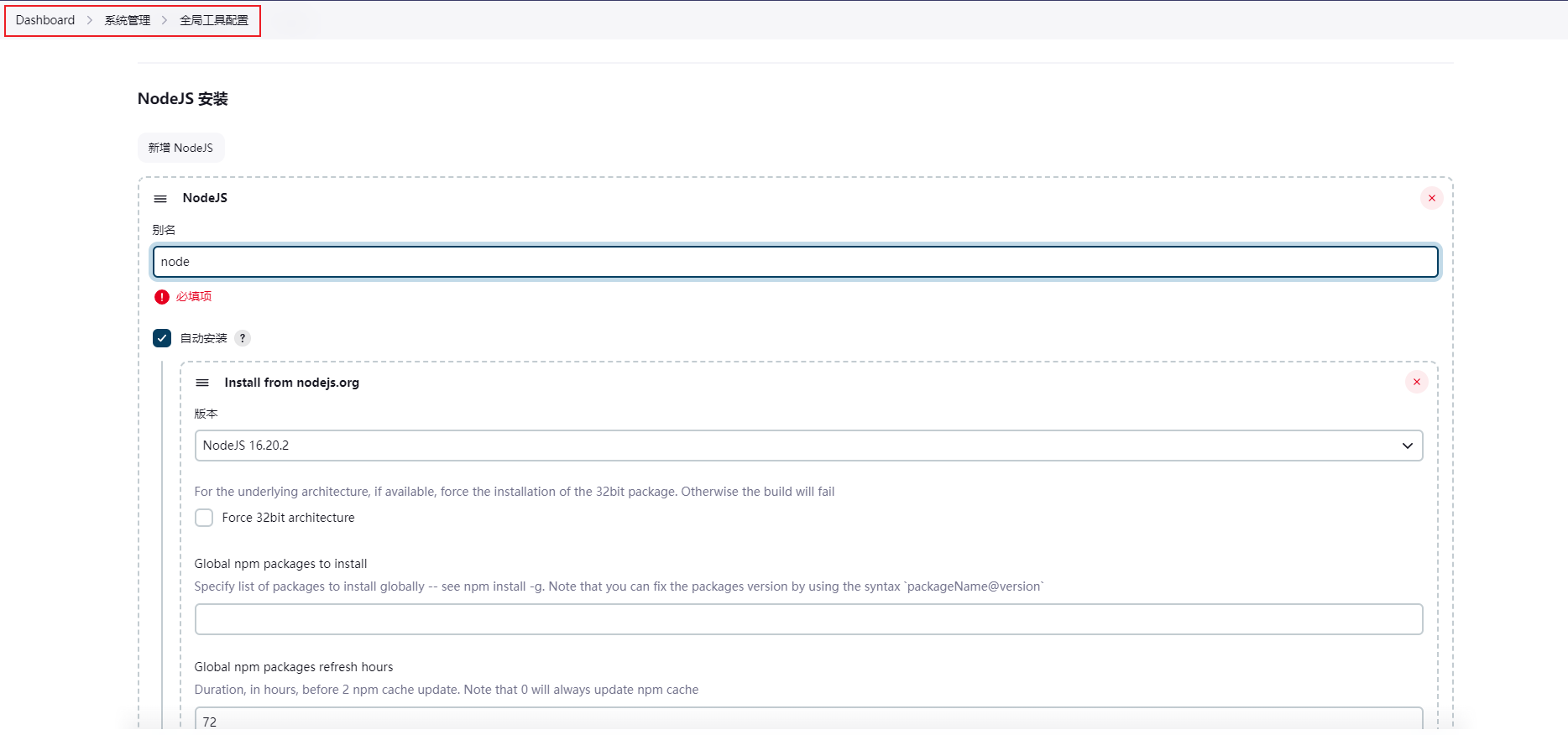
Task: Focus the Global npm packages to install field
Action: tap(809, 619)
